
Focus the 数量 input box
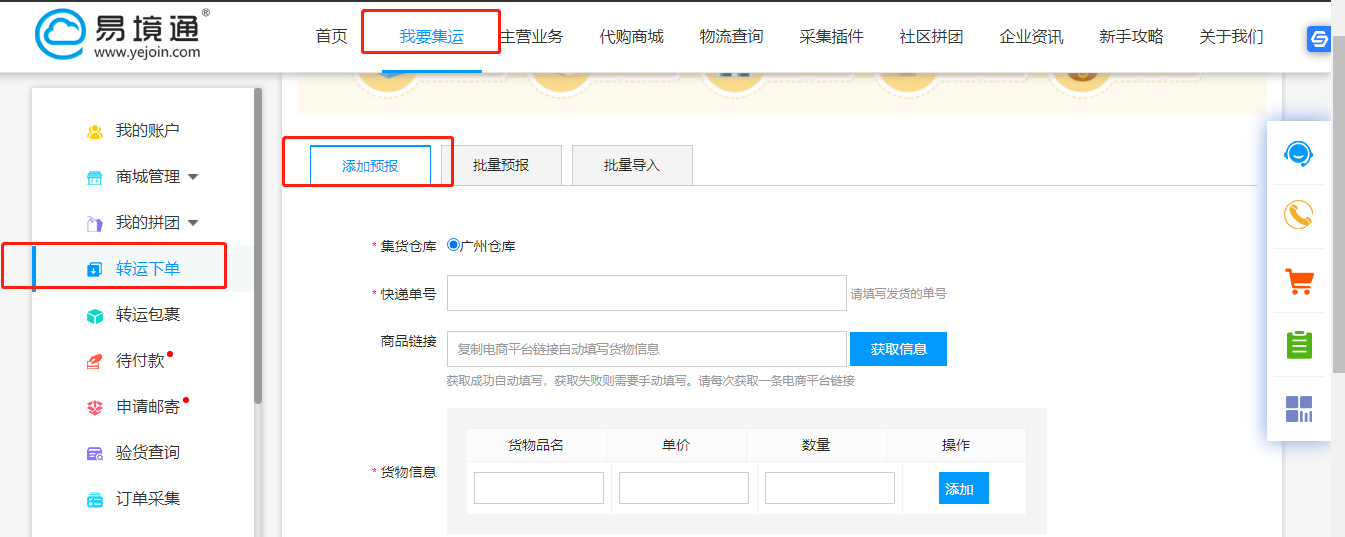[x=830, y=488]
